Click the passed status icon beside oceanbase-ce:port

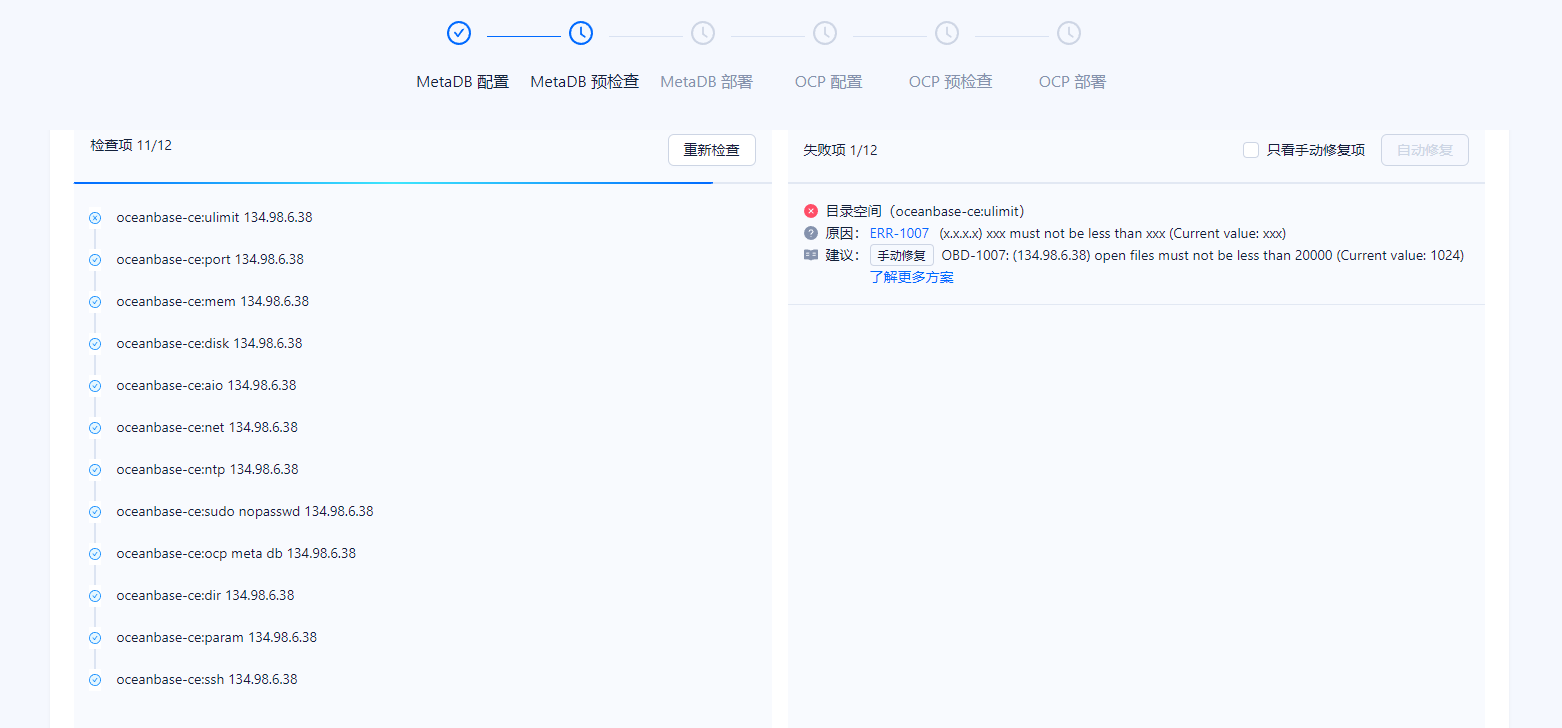pos(95,259)
